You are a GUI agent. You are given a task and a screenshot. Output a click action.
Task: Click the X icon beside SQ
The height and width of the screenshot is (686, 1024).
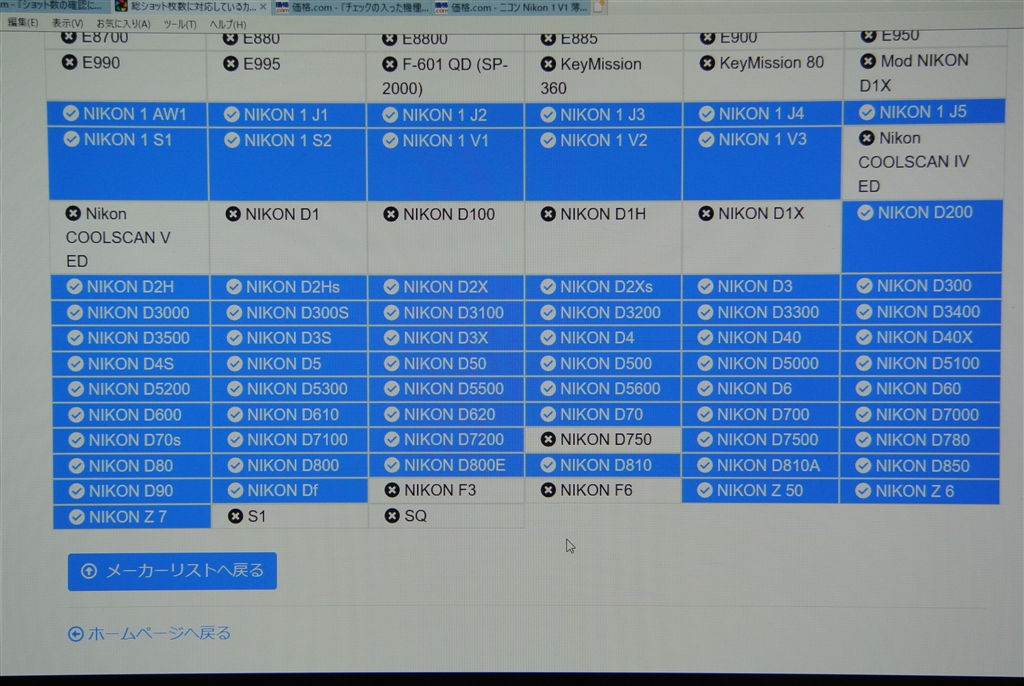392,515
